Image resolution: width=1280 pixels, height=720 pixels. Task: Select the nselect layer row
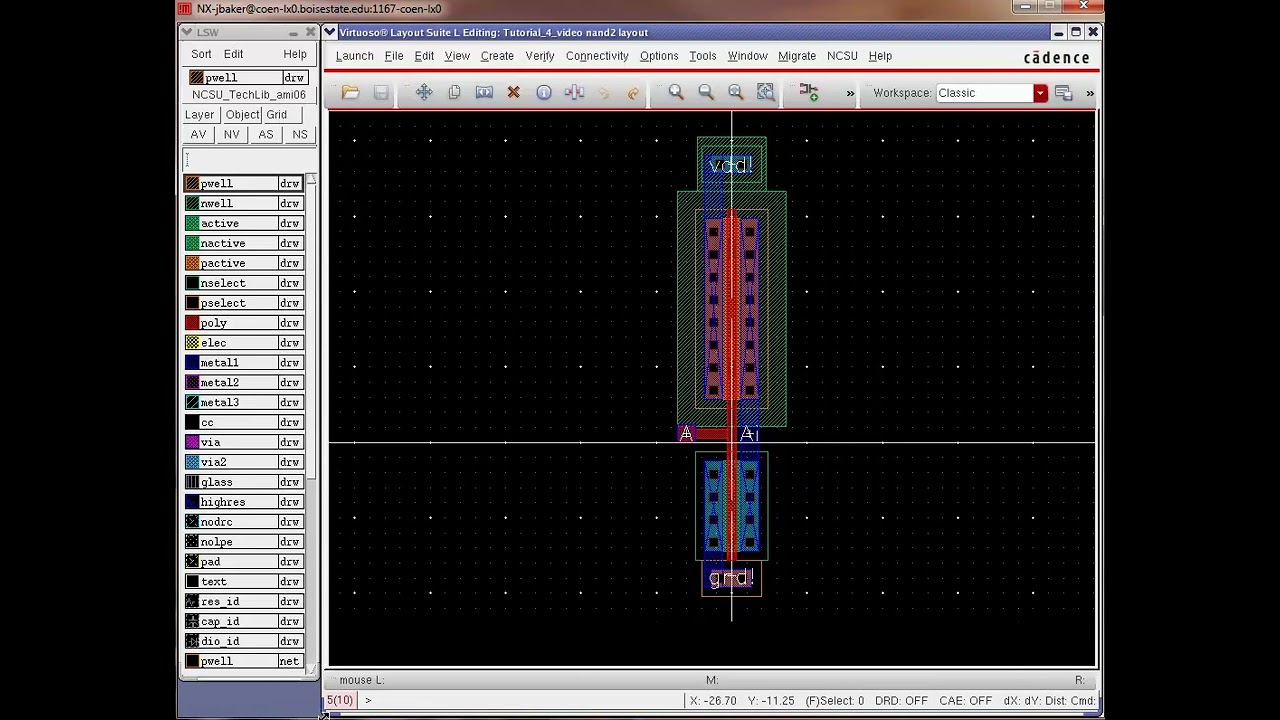(244, 283)
